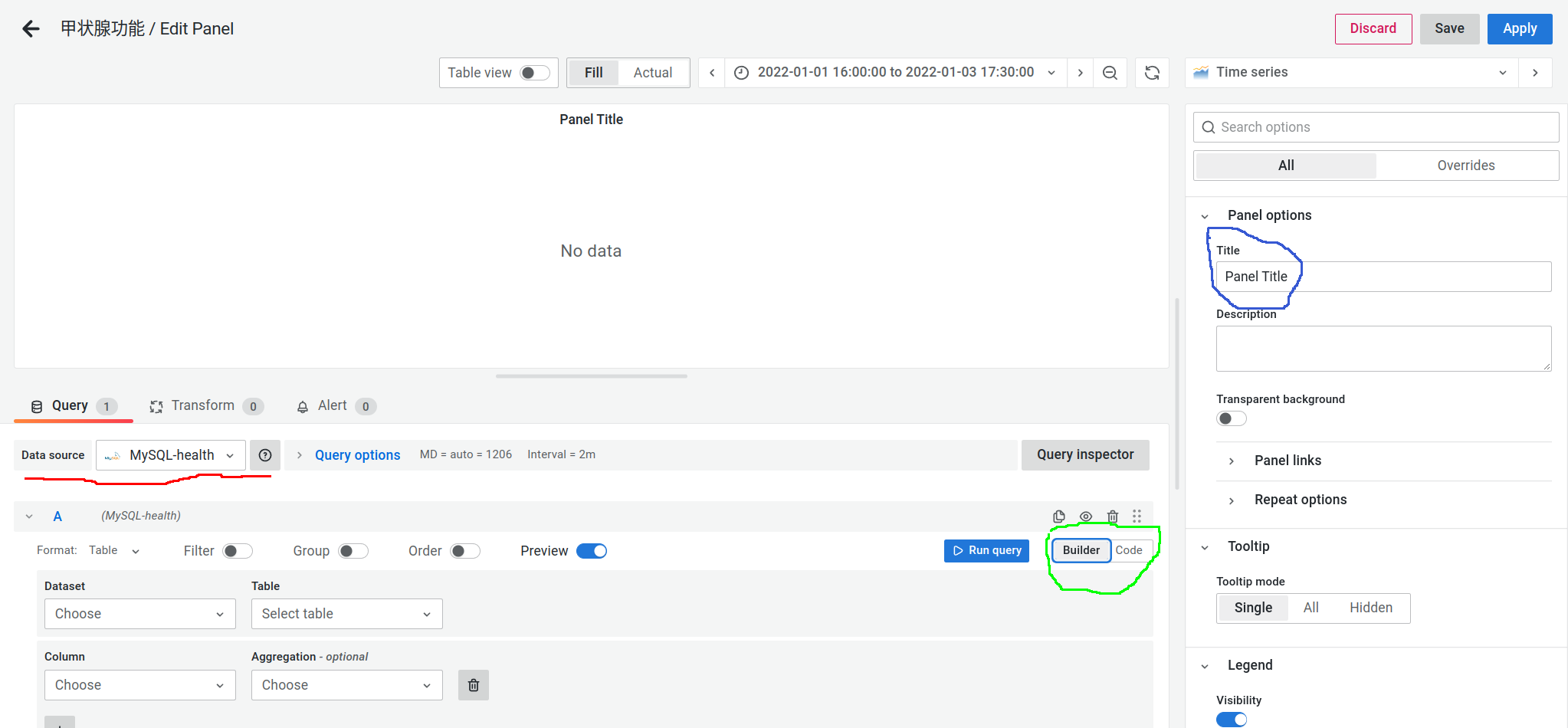
Task: Go back with the left arrow icon
Action: click(x=31, y=29)
